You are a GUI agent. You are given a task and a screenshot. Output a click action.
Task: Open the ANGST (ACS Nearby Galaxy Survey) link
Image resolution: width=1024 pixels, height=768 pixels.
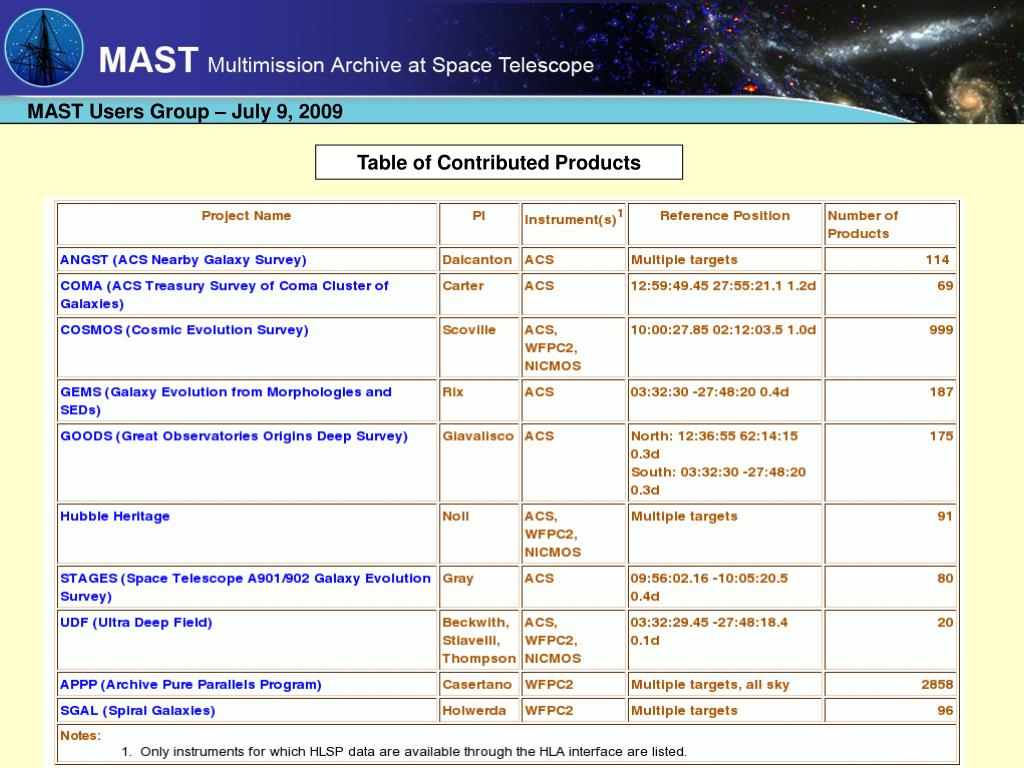coord(183,259)
